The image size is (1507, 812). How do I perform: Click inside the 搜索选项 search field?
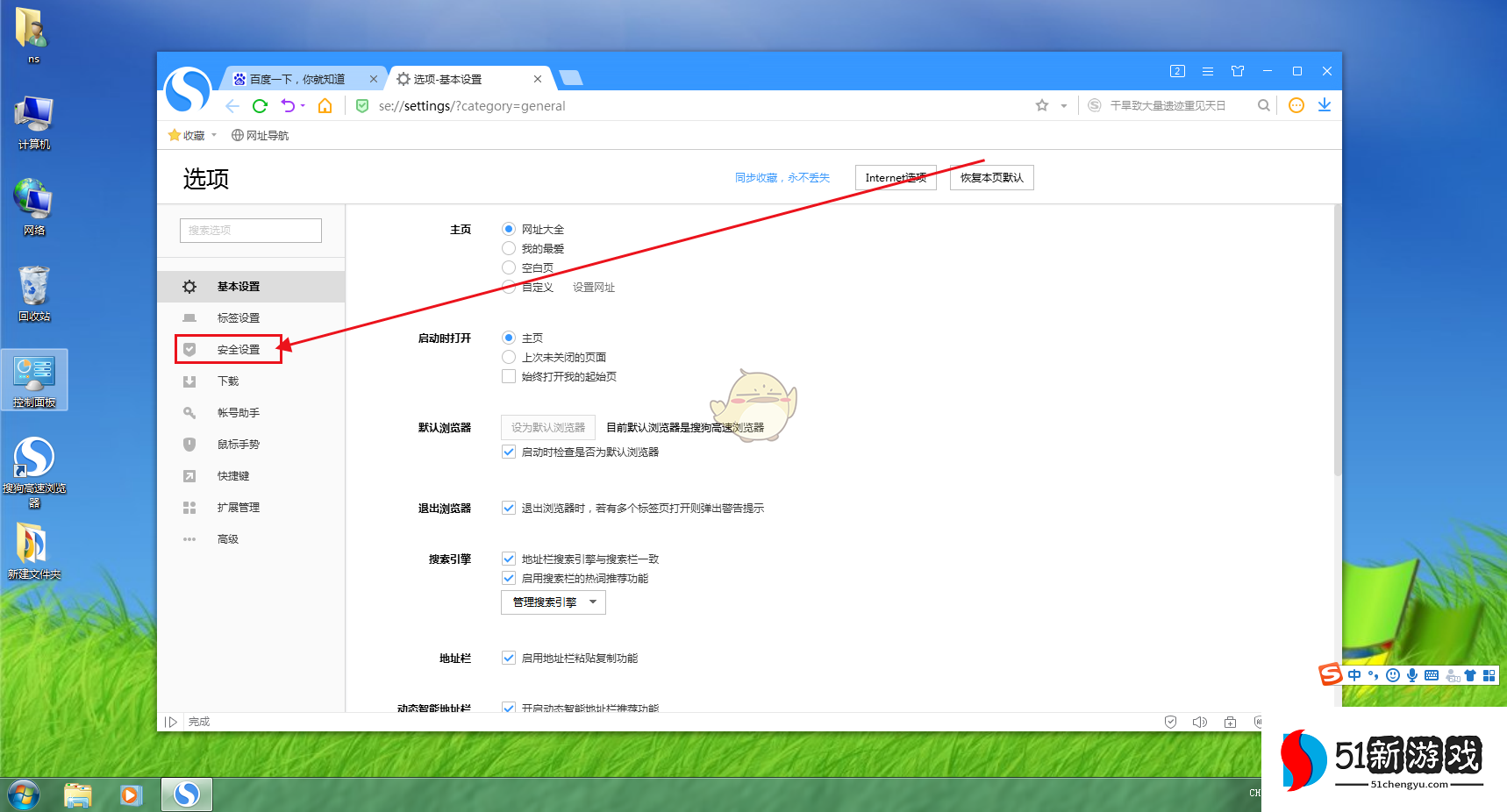click(250, 230)
